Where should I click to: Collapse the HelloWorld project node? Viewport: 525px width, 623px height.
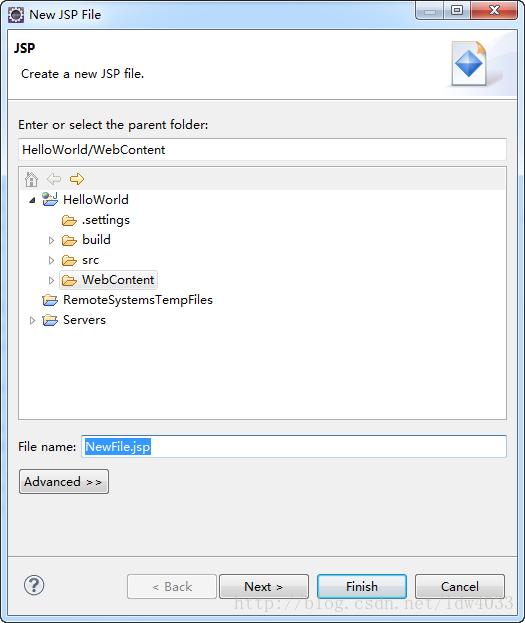(32, 200)
